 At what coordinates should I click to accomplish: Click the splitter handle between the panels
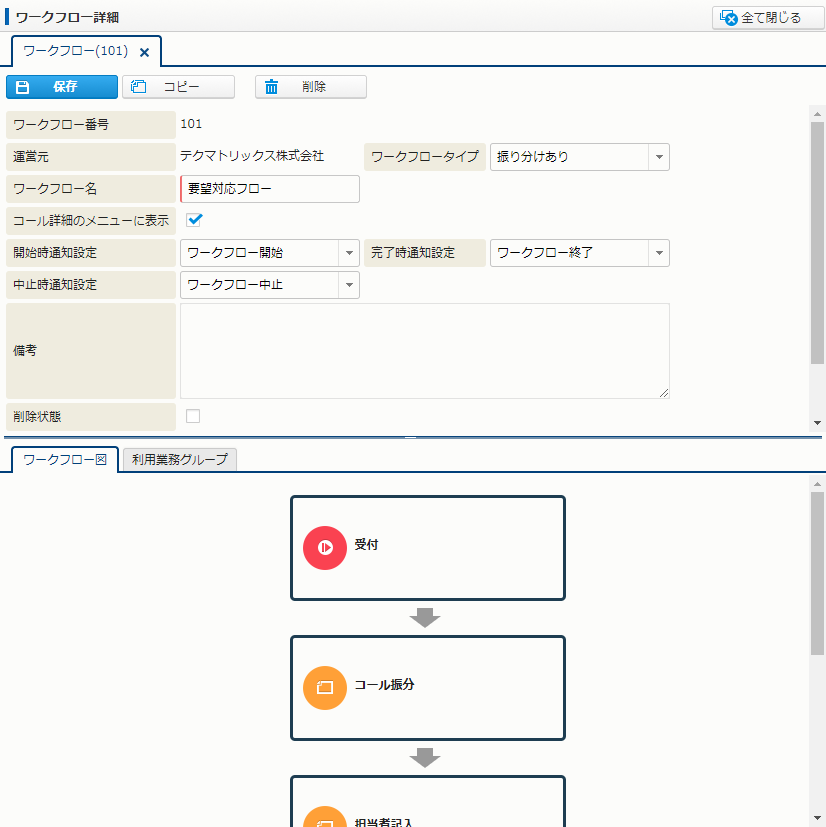tap(410, 437)
